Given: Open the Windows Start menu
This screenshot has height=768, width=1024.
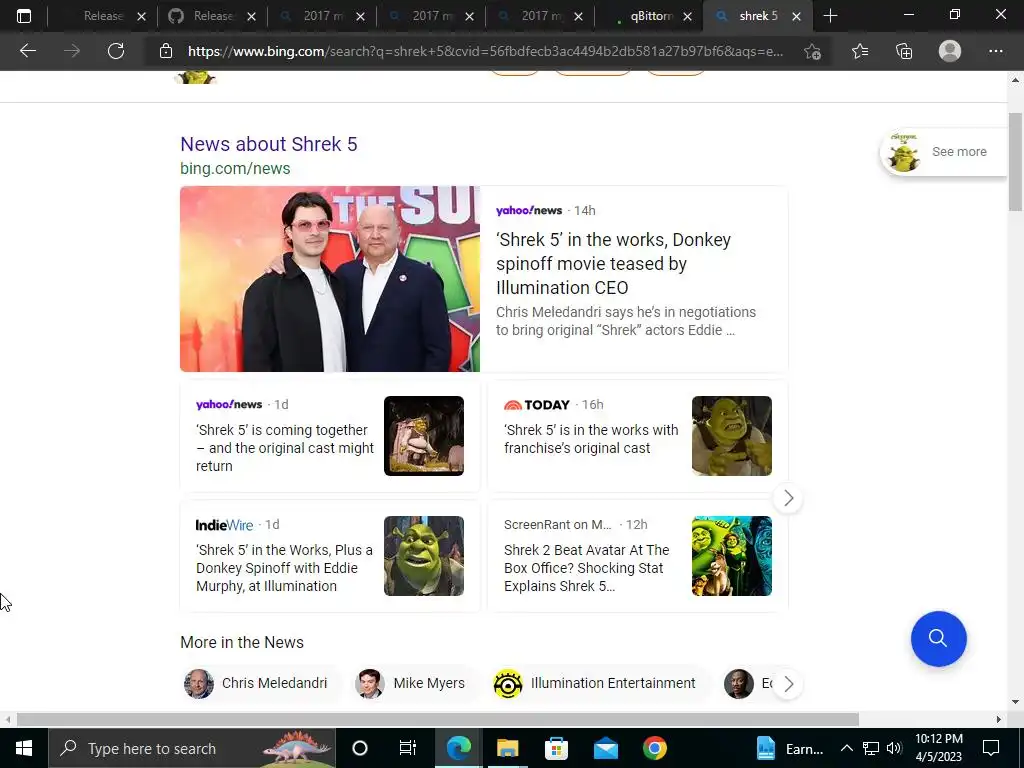Looking at the screenshot, I should pos(24,748).
